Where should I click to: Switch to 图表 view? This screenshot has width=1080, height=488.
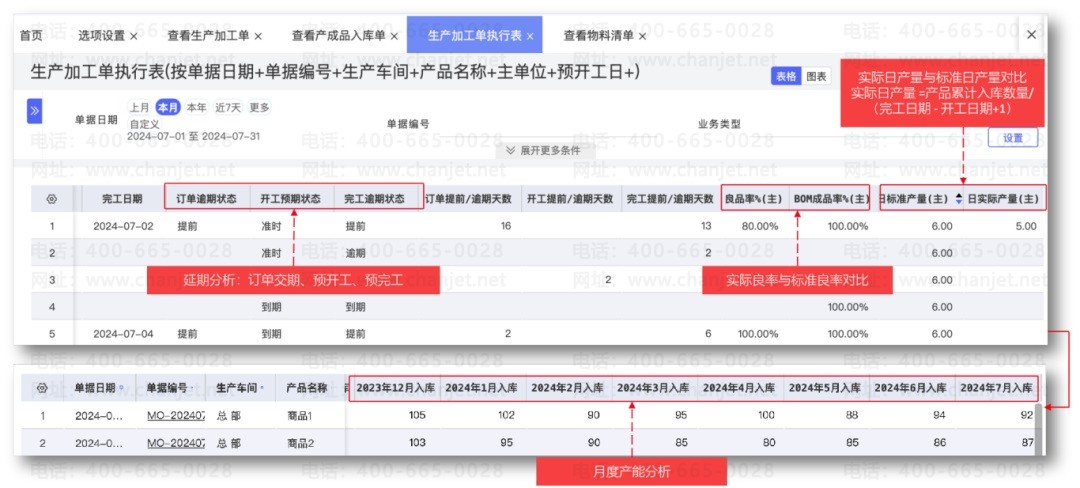(816, 76)
